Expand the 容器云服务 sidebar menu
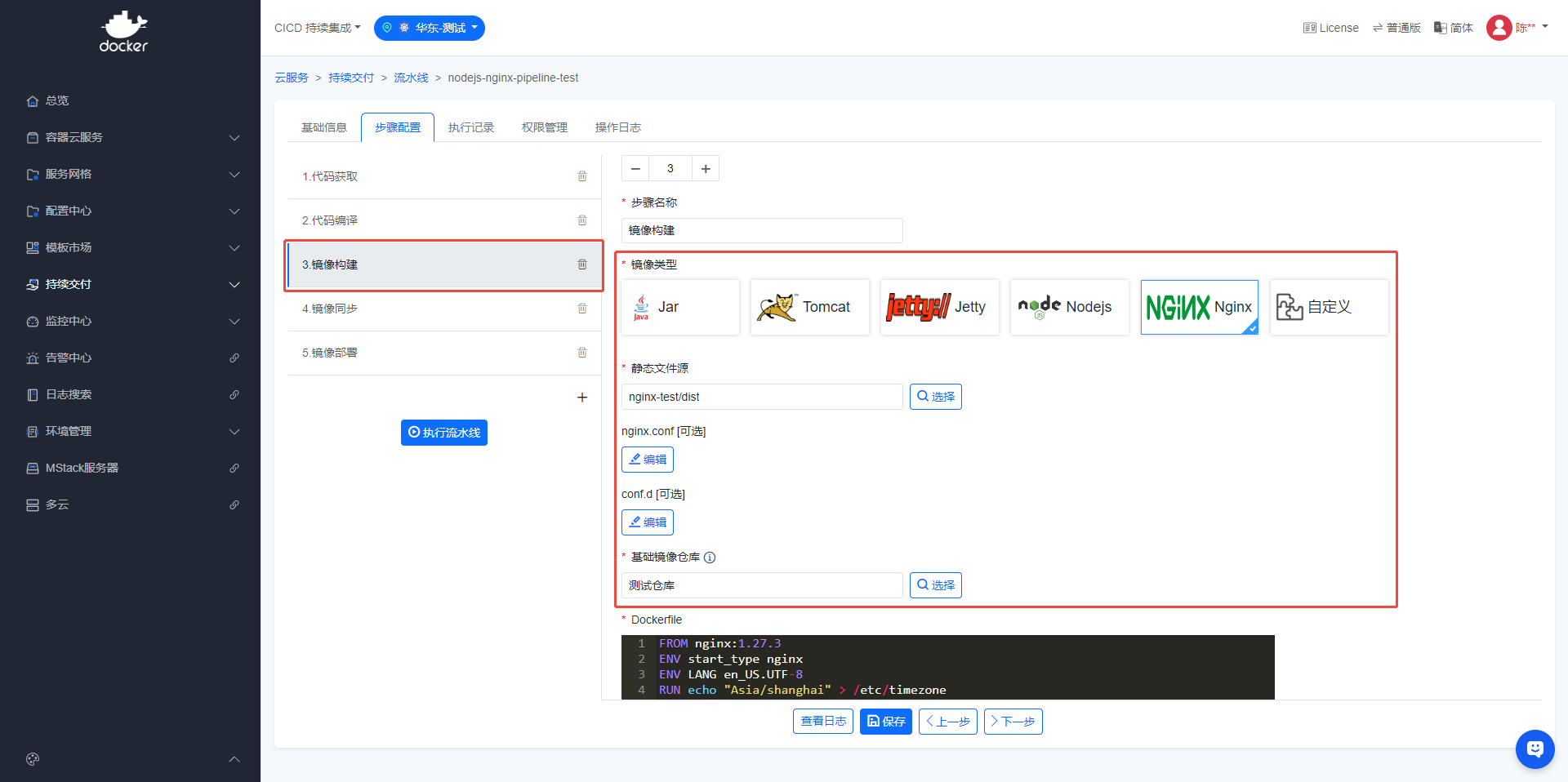 click(x=131, y=137)
